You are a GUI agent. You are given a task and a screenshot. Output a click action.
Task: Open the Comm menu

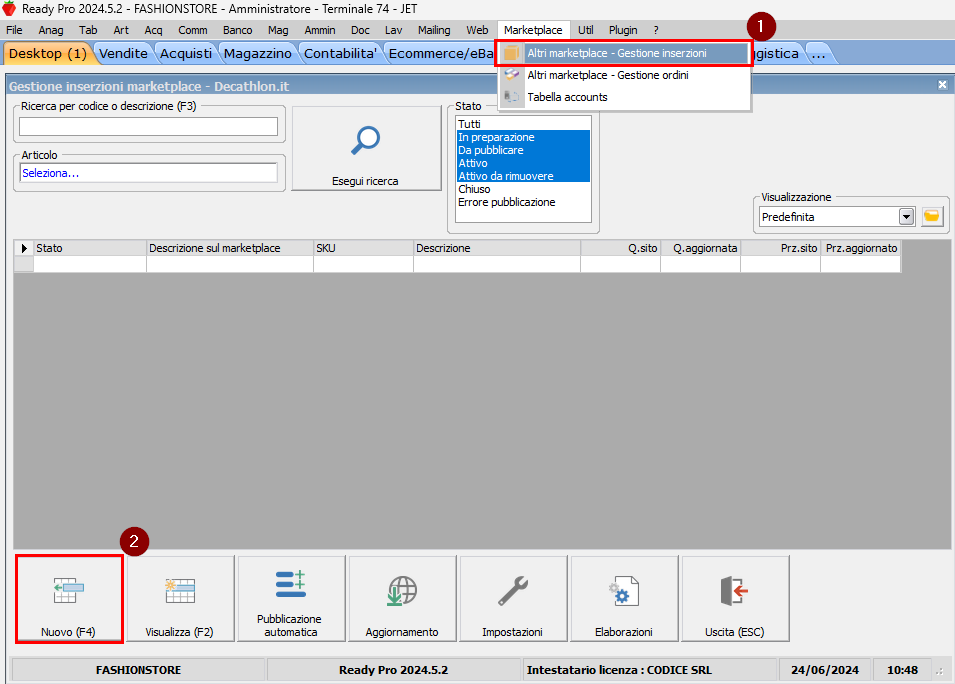coord(192,30)
